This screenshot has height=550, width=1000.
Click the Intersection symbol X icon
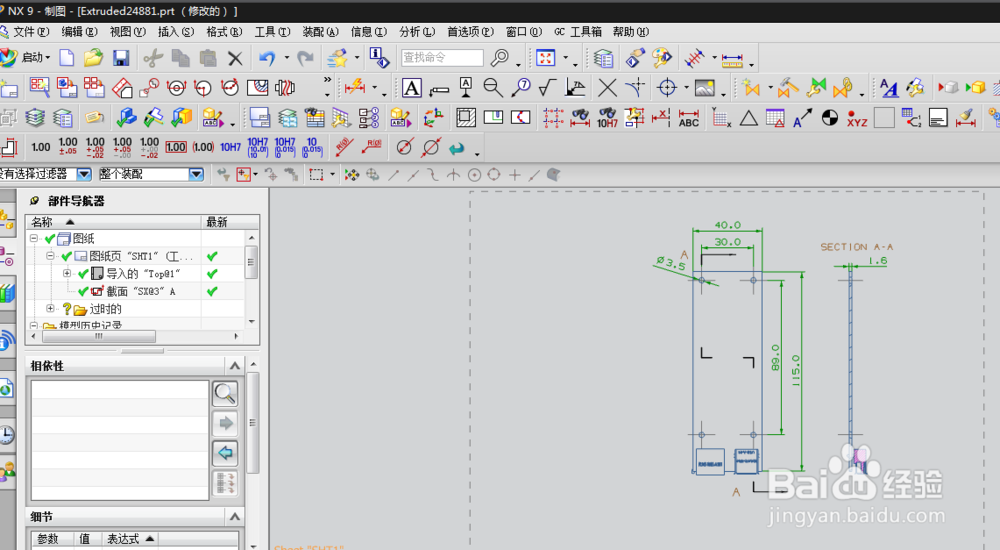(x=608, y=87)
